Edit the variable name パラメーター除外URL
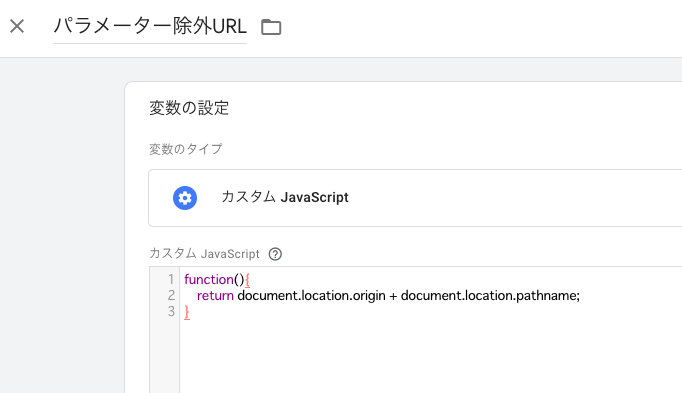Viewport: 682px width, 393px height. point(150,26)
